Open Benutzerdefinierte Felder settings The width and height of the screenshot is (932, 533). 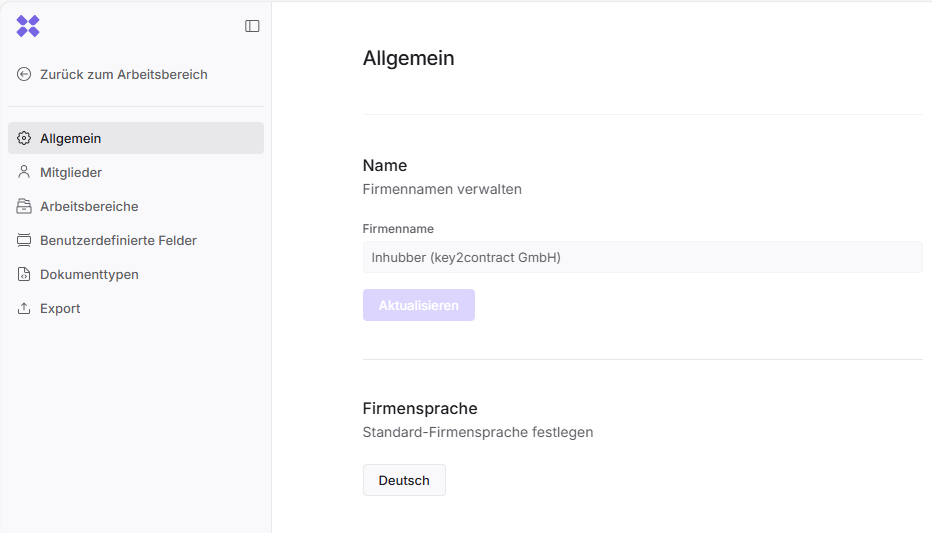click(118, 240)
